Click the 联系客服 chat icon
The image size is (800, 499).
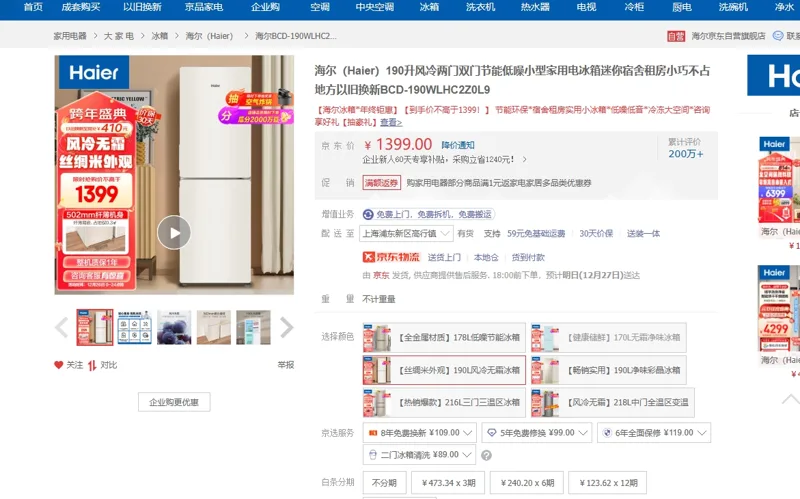[x=778, y=36]
